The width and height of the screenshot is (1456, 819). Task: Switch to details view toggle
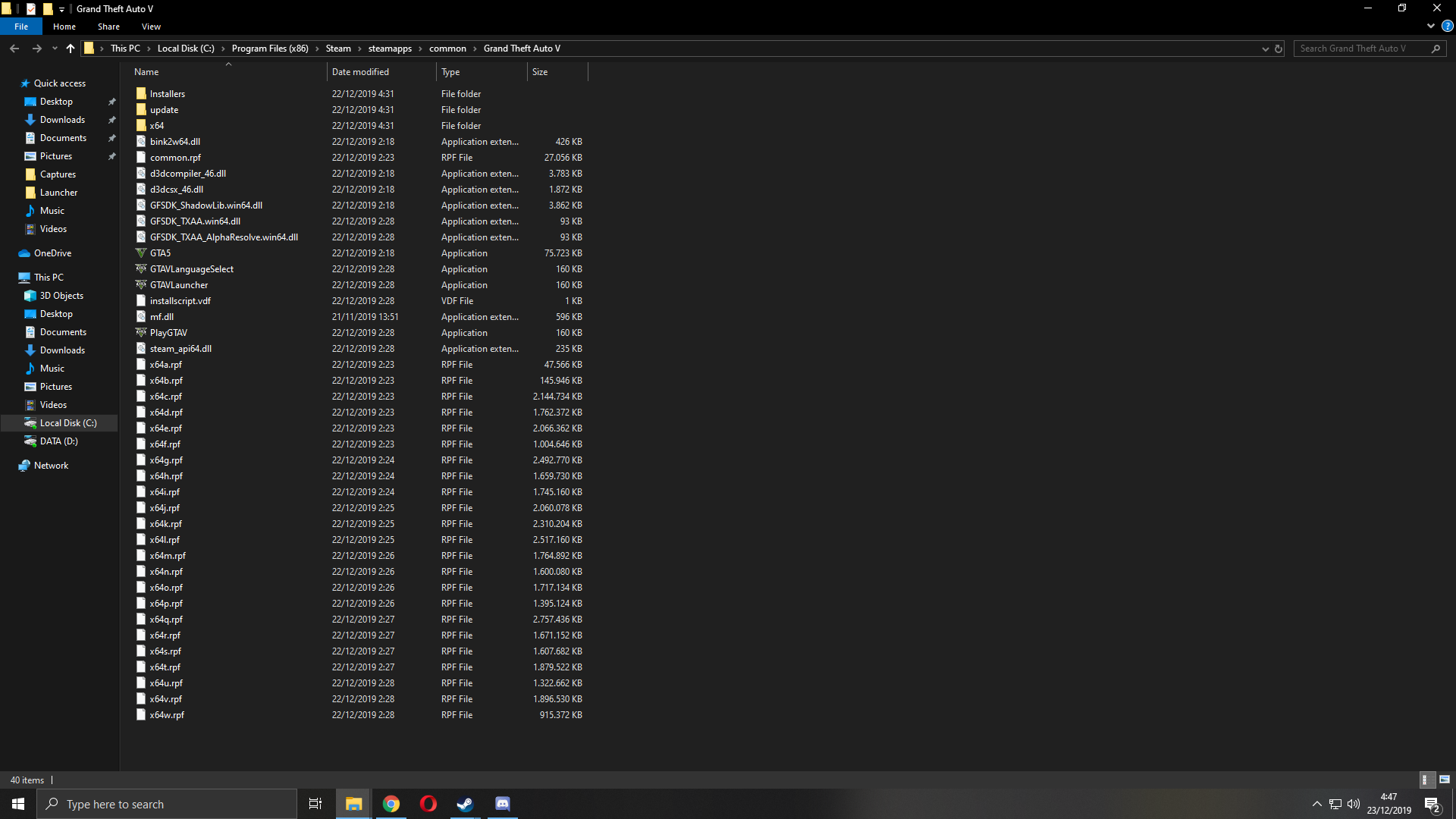(x=1426, y=780)
